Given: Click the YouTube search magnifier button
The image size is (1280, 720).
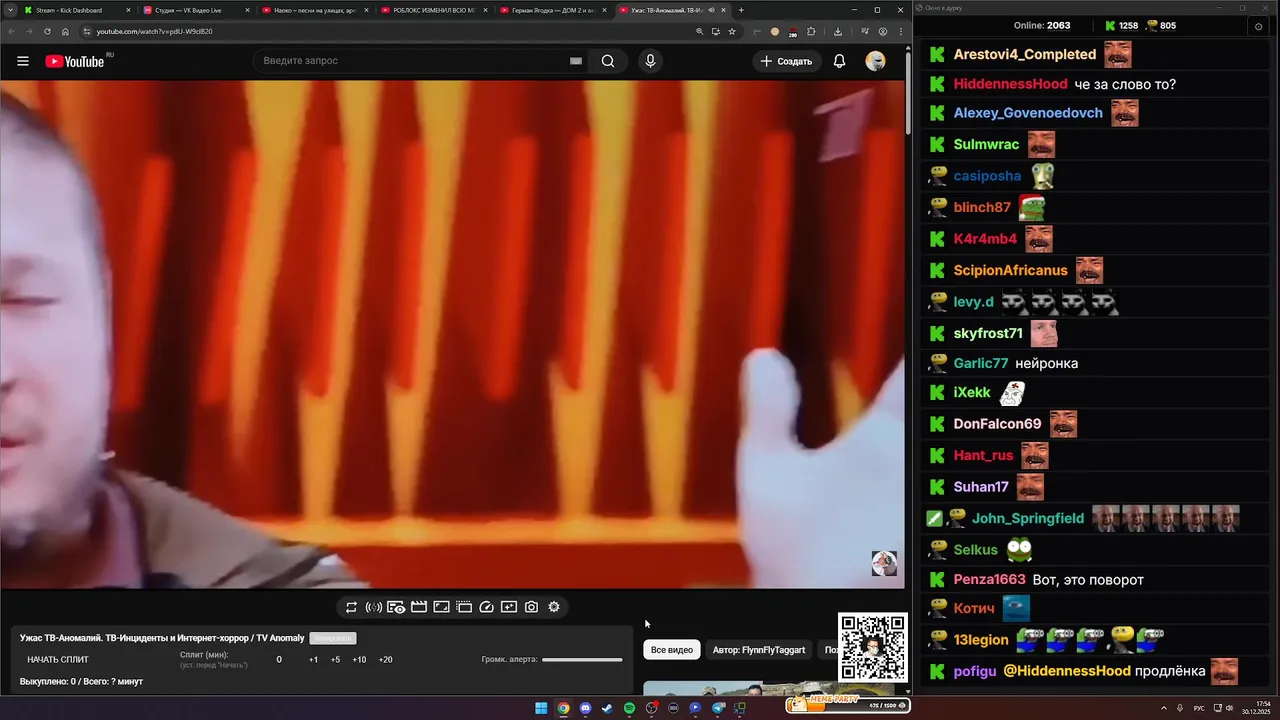Looking at the screenshot, I should tap(608, 61).
